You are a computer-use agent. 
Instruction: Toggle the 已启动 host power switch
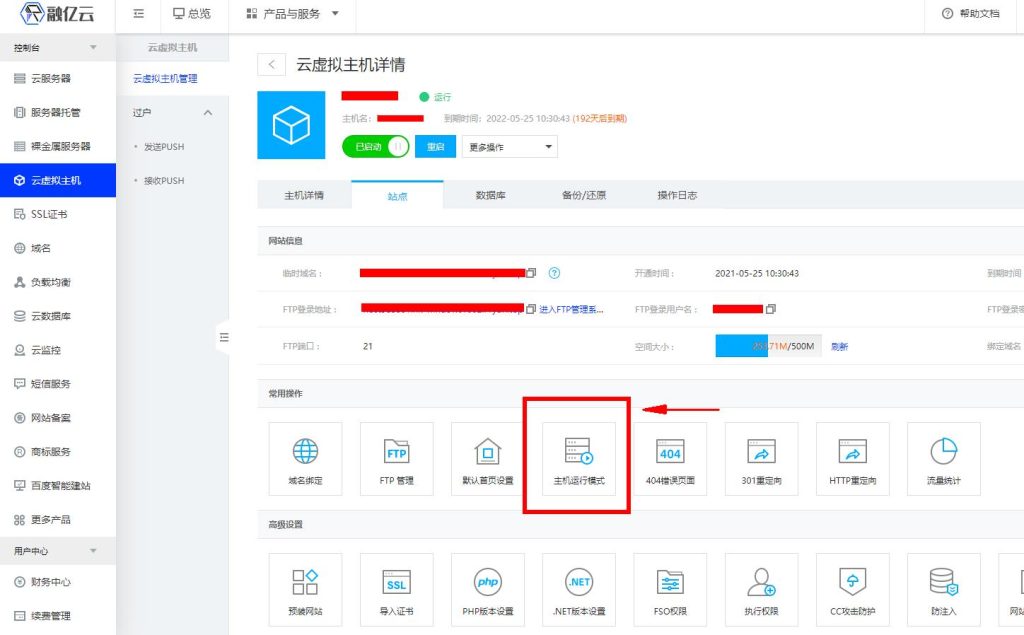pyautogui.click(x=375, y=146)
